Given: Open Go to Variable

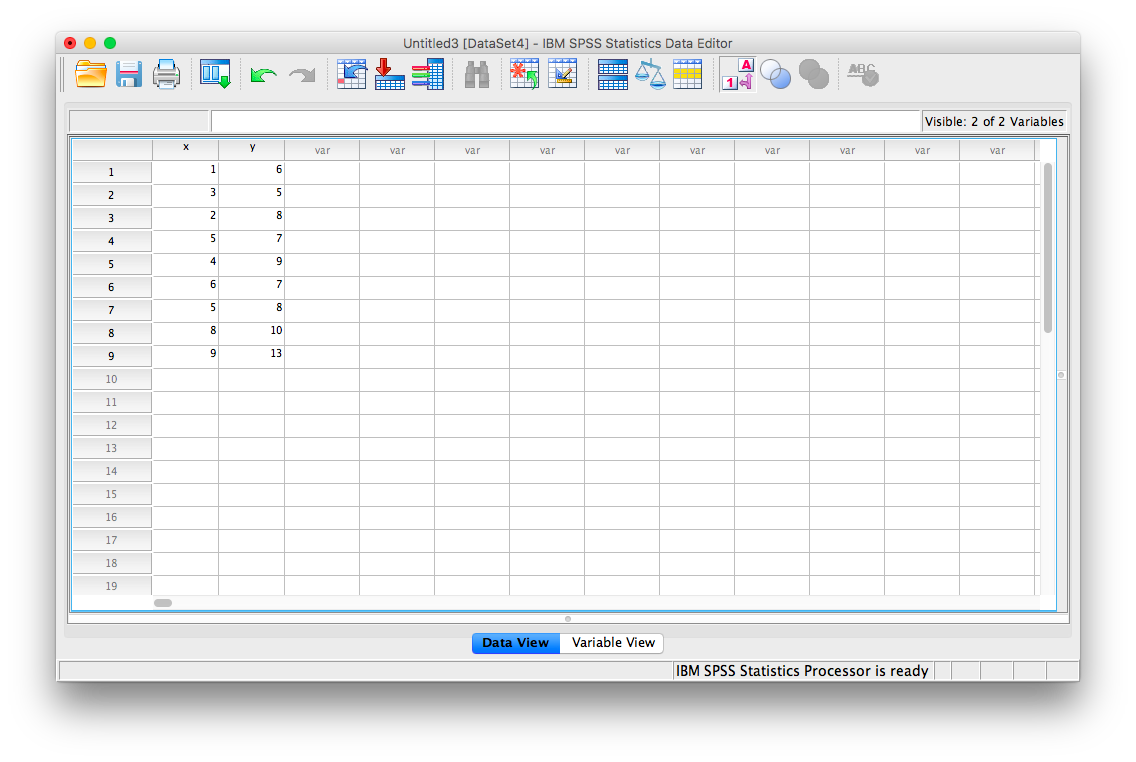Looking at the screenshot, I should pyautogui.click(x=389, y=74).
